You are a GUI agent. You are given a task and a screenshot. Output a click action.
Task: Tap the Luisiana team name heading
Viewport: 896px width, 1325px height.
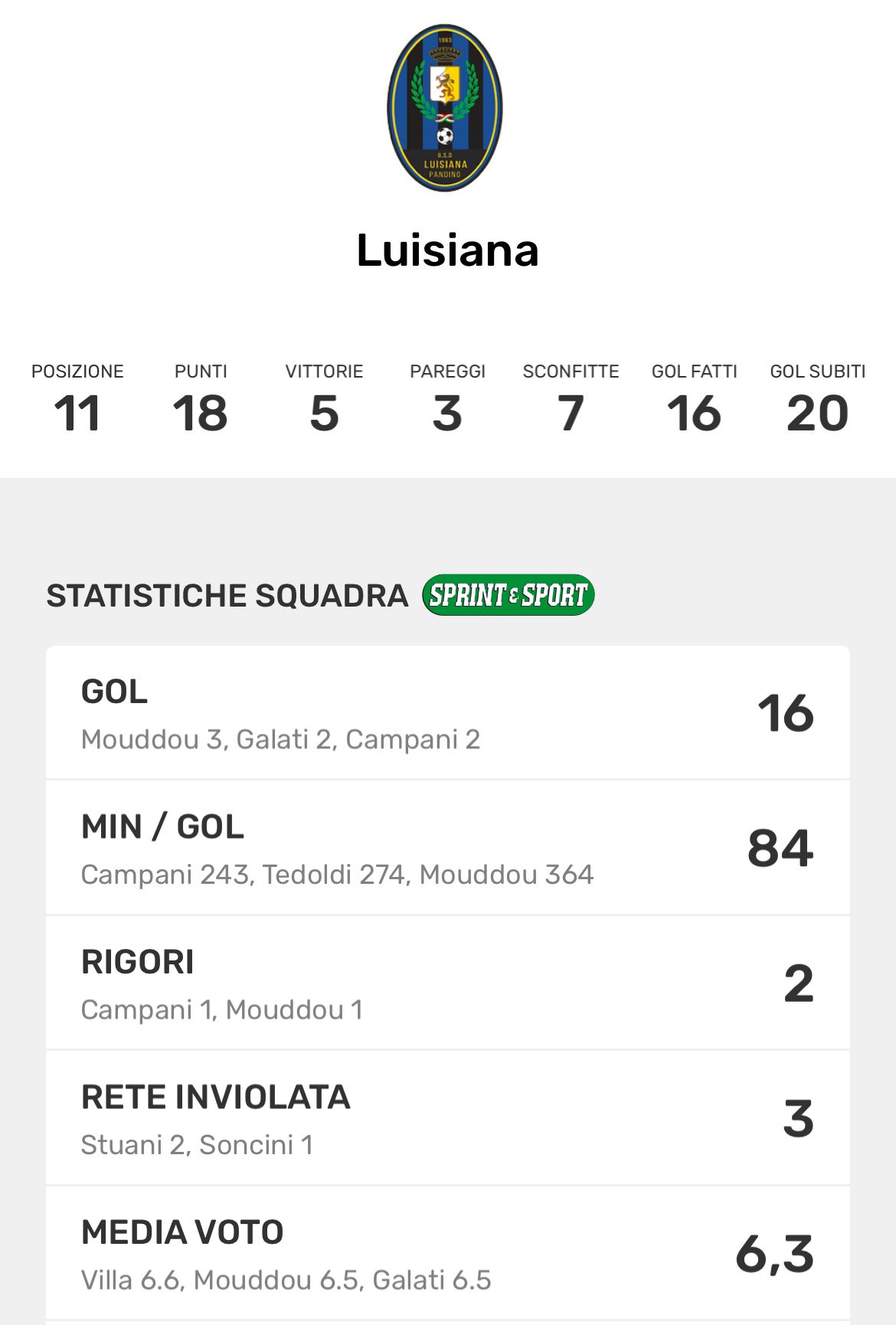(448, 250)
